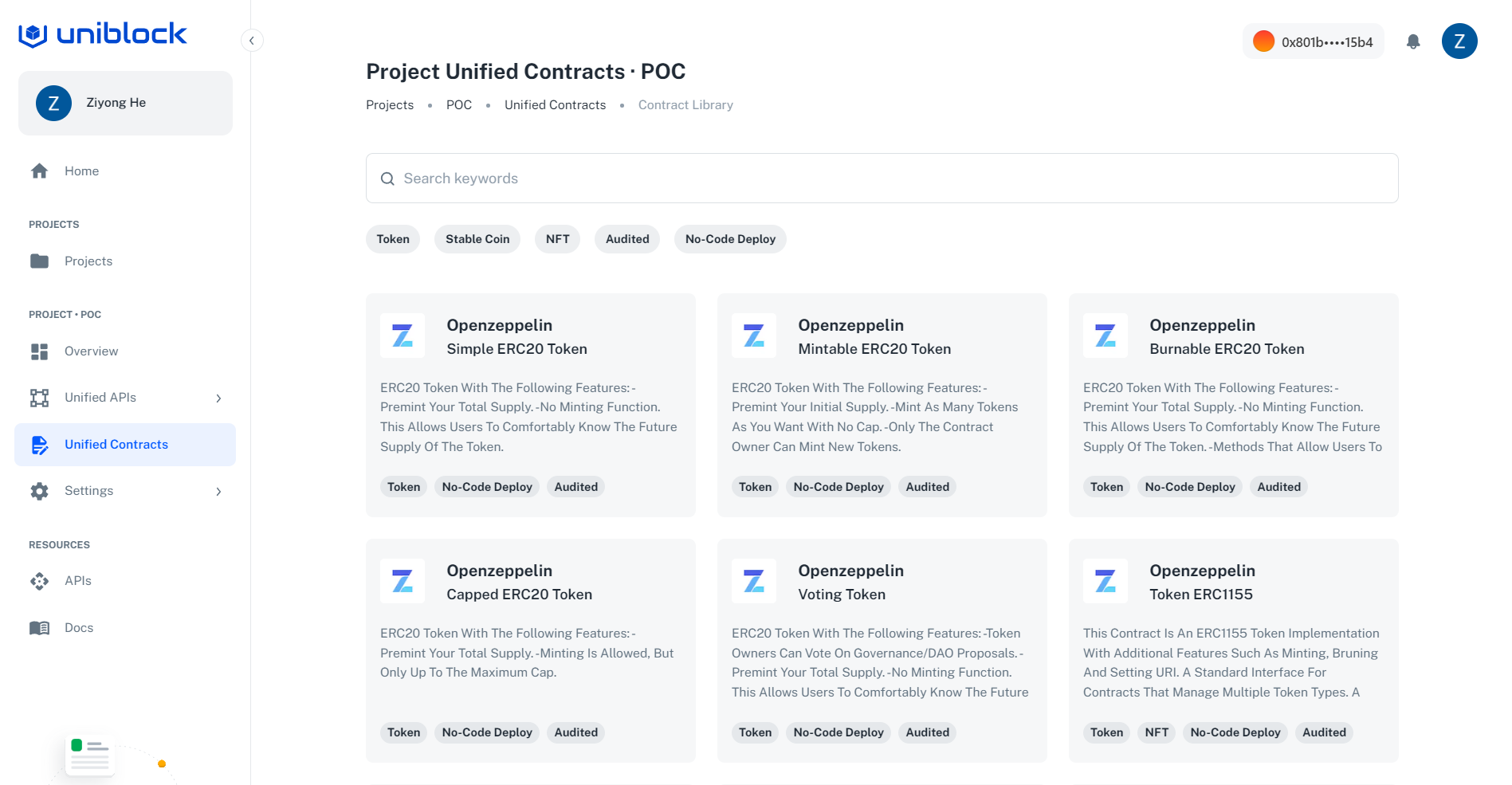1512x785 pixels.
Task: Open the user avatar in top-right corner
Action: [x=1459, y=41]
